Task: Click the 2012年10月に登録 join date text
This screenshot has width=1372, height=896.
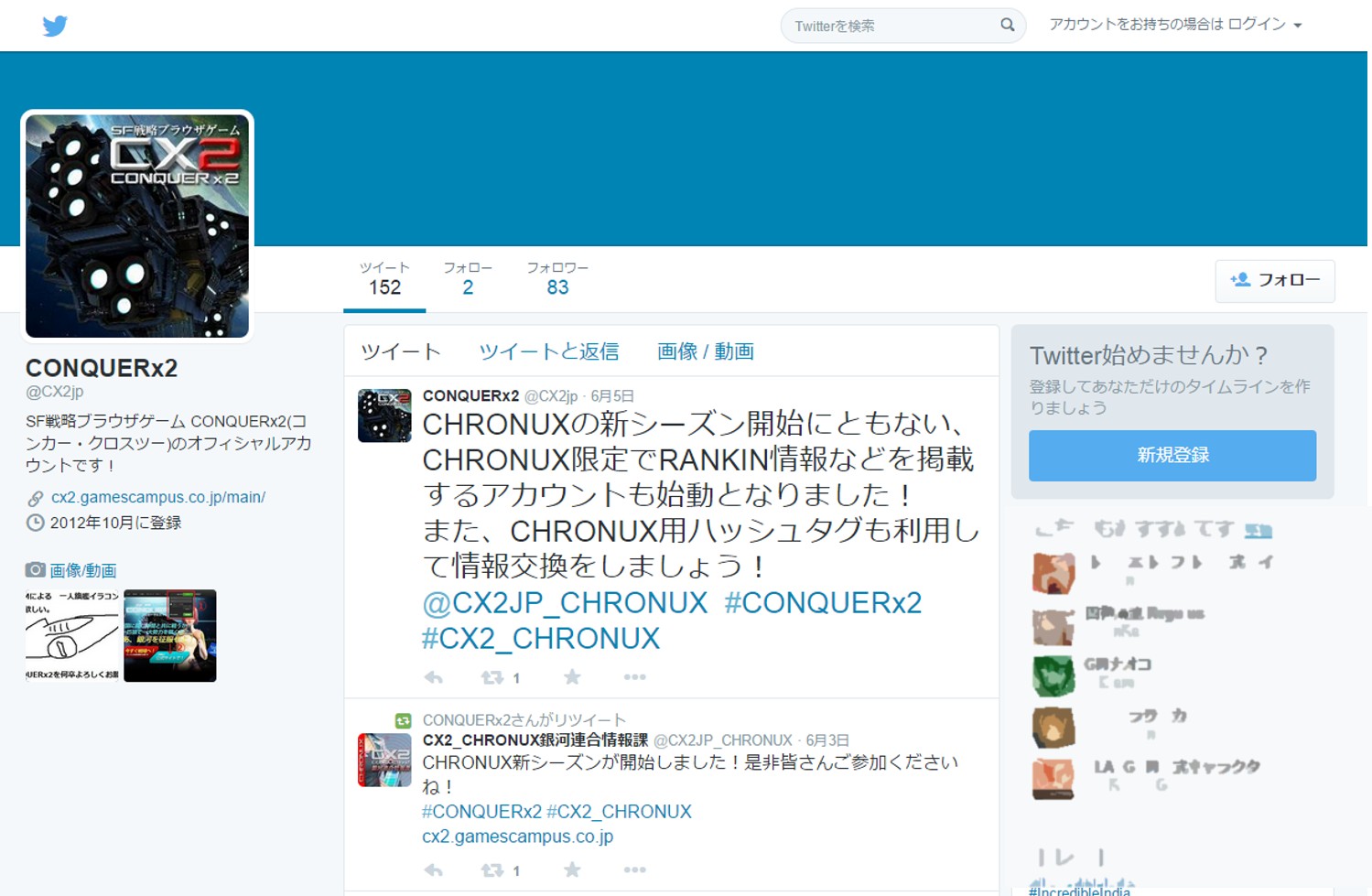Action: (115, 523)
